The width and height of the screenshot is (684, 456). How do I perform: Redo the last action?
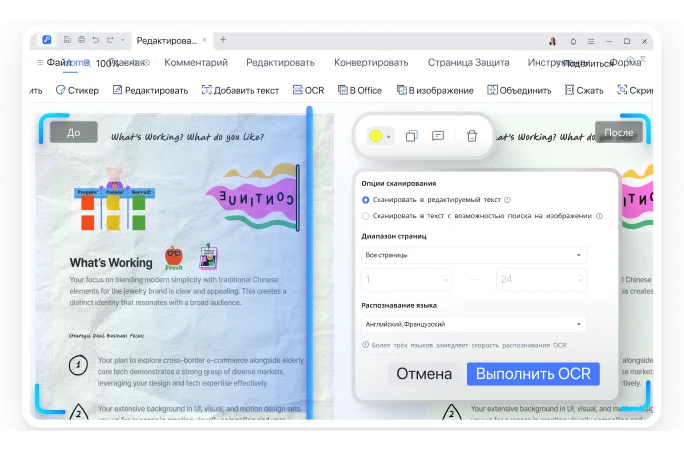(x=110, y=40)
